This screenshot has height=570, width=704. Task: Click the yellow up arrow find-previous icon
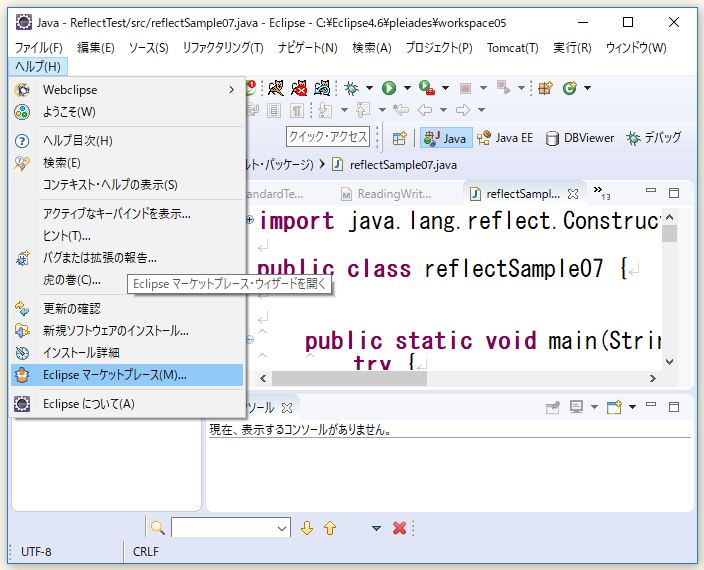330,528
